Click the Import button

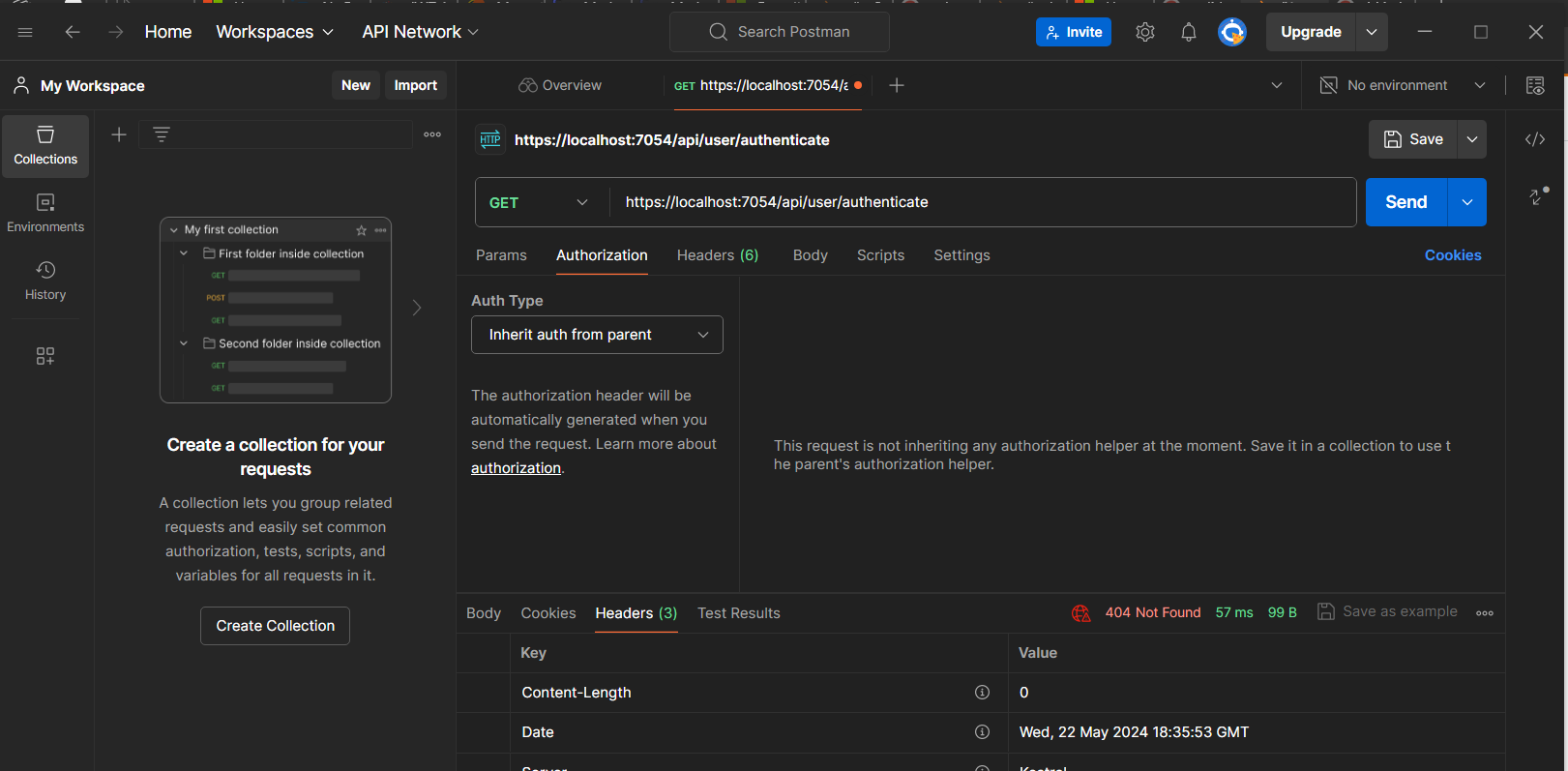(x=416, y=85)
